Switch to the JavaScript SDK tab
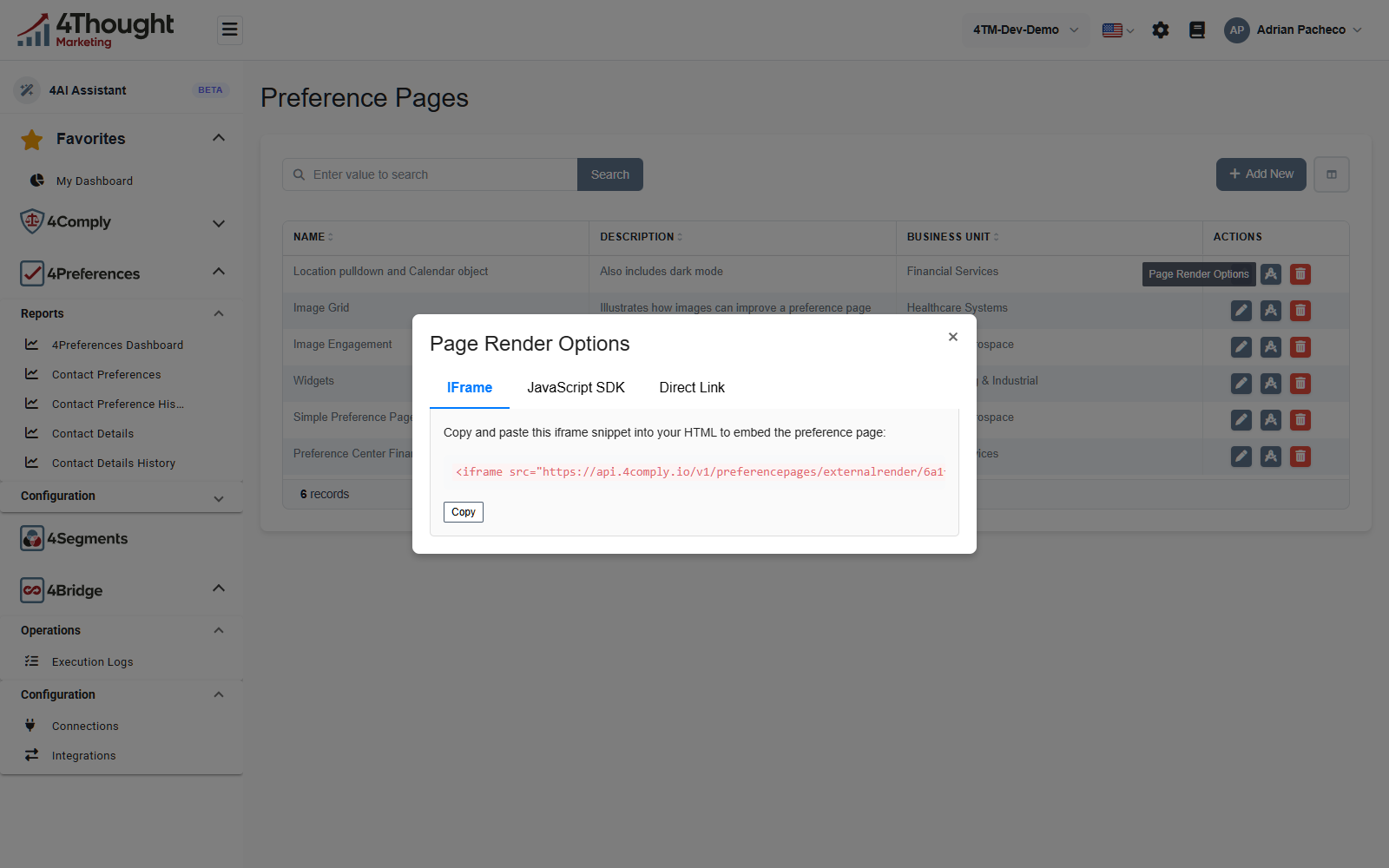The width and height of the screenshot is (1389, 868). tap(576, 388)
